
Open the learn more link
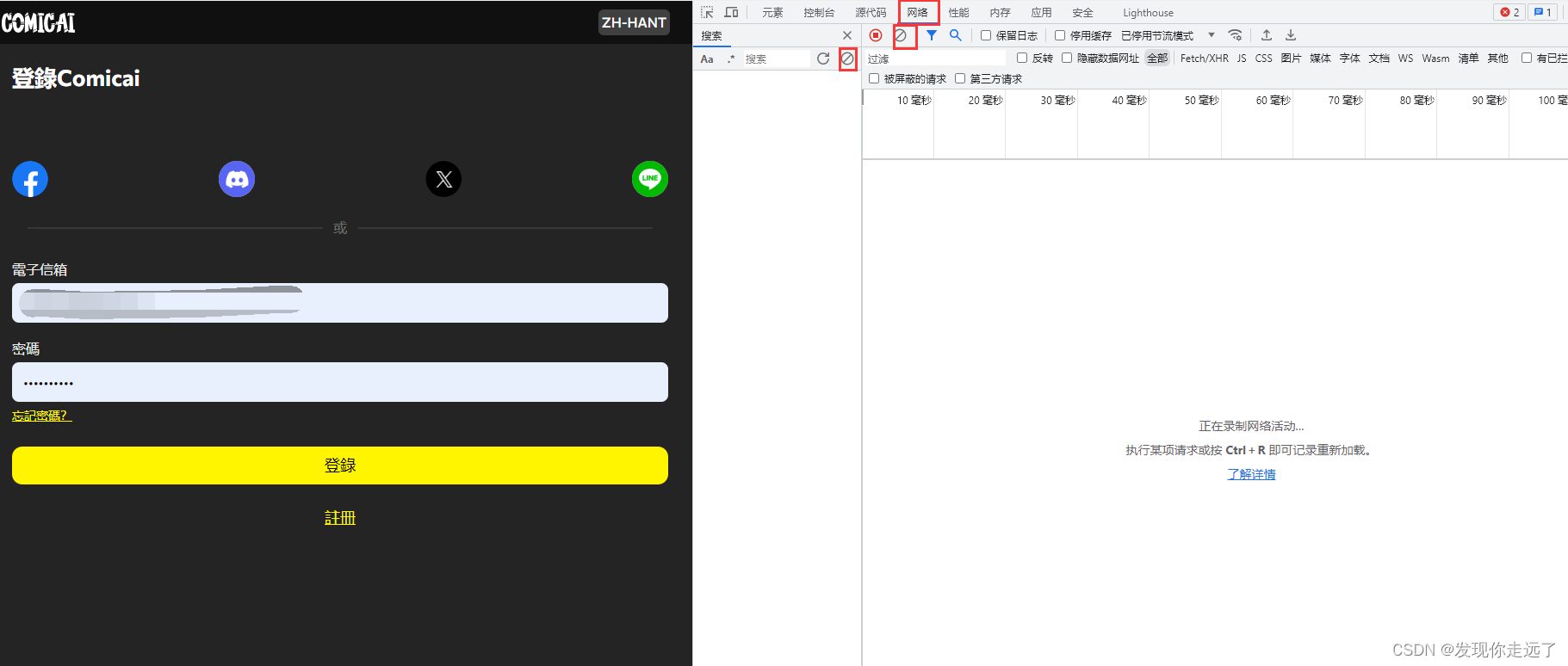(x=1251, y=474)
